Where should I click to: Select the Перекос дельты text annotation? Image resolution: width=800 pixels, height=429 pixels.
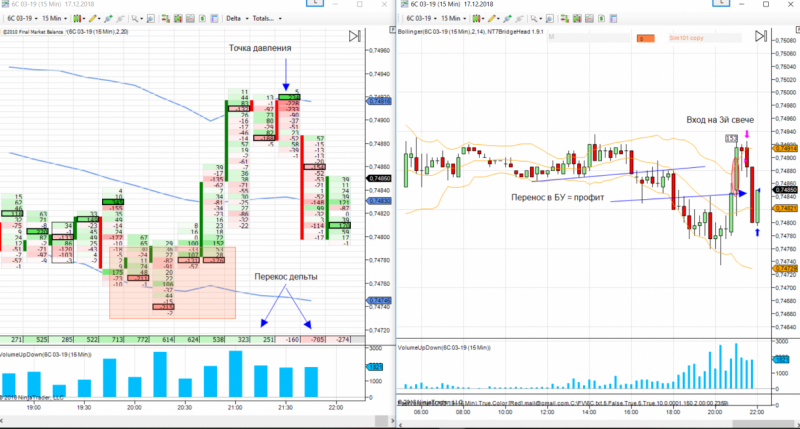pyautogui.click(x=286, y=276)
